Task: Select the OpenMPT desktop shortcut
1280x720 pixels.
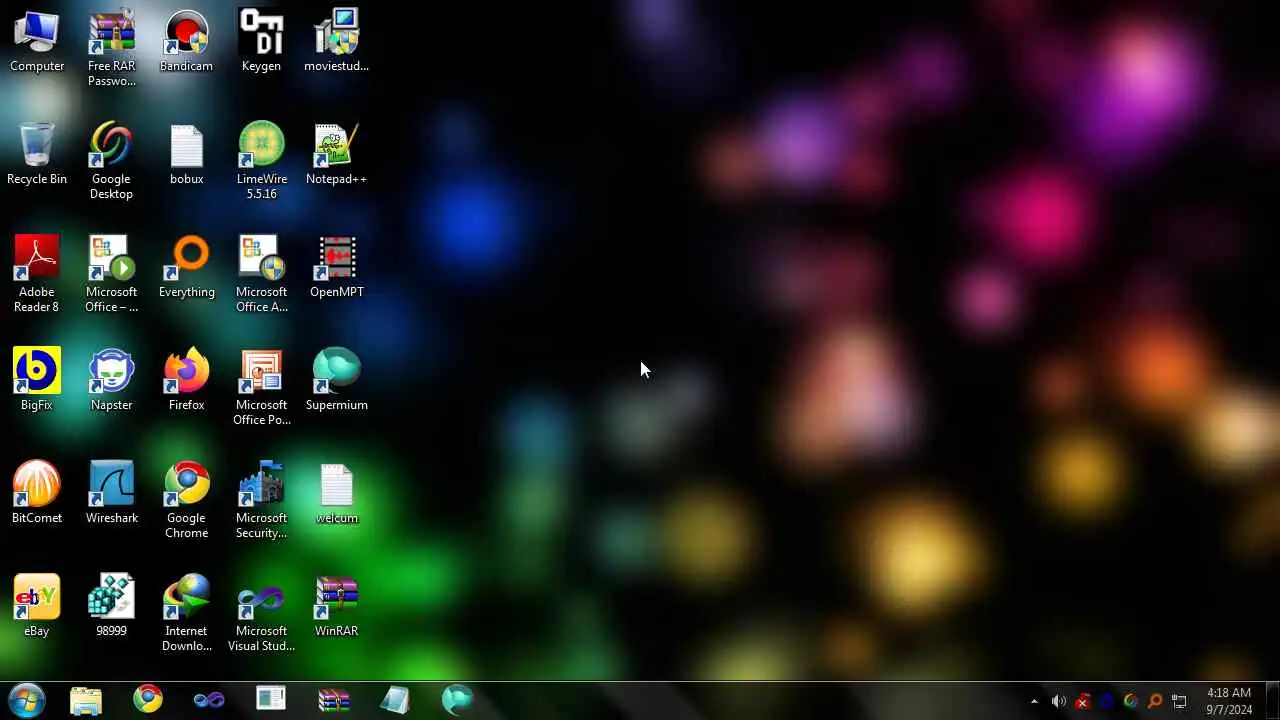Action: (x=336, y=267)
